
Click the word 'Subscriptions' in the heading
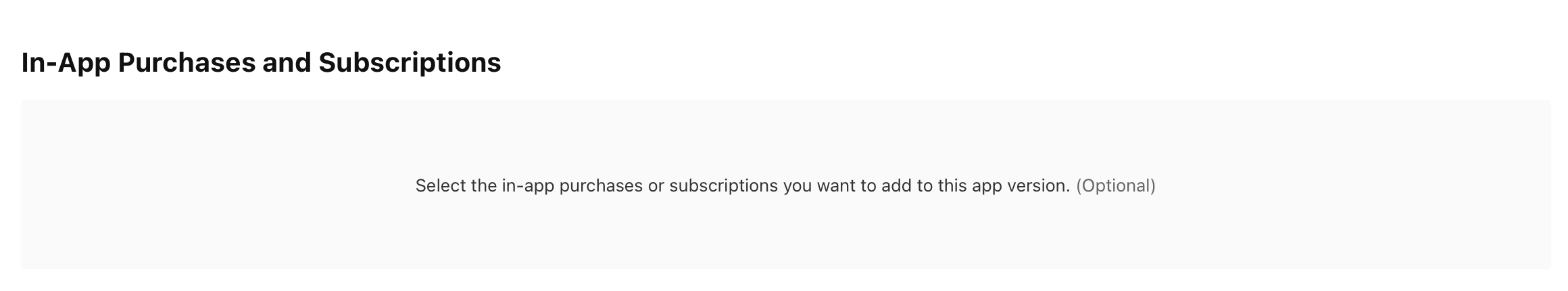click(410, 63)
